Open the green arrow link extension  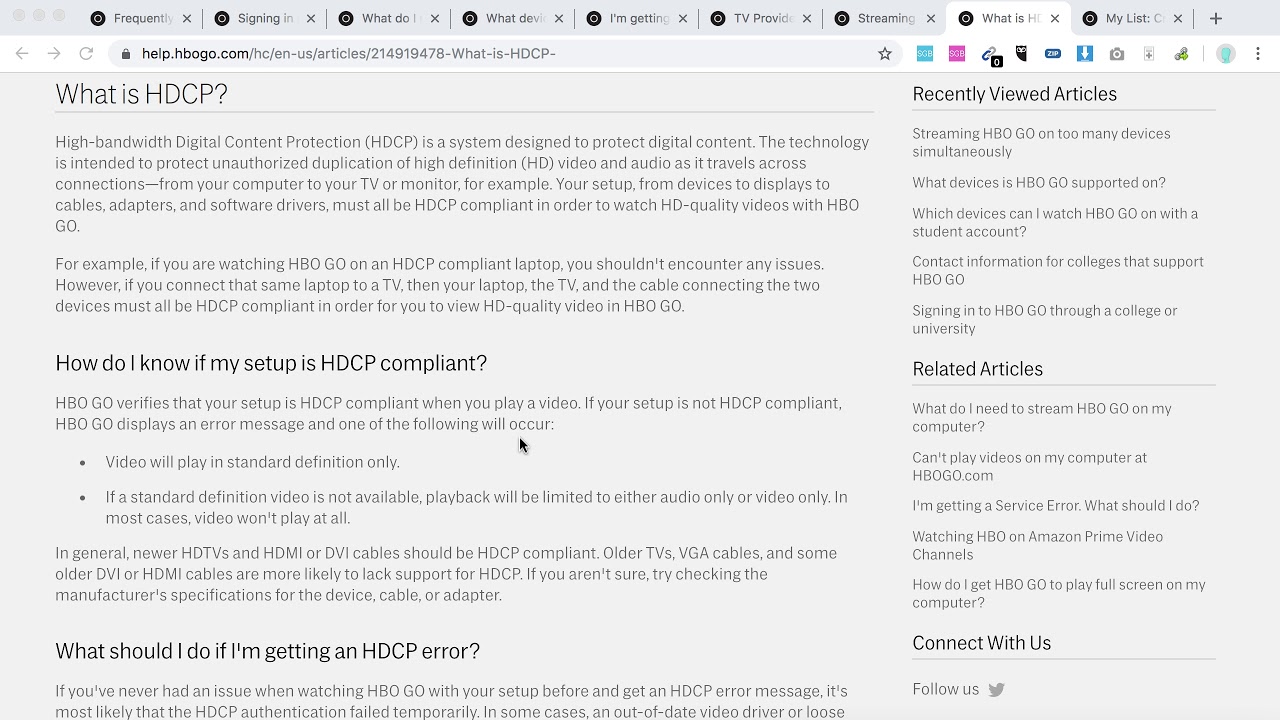(x=1181, y=54)
